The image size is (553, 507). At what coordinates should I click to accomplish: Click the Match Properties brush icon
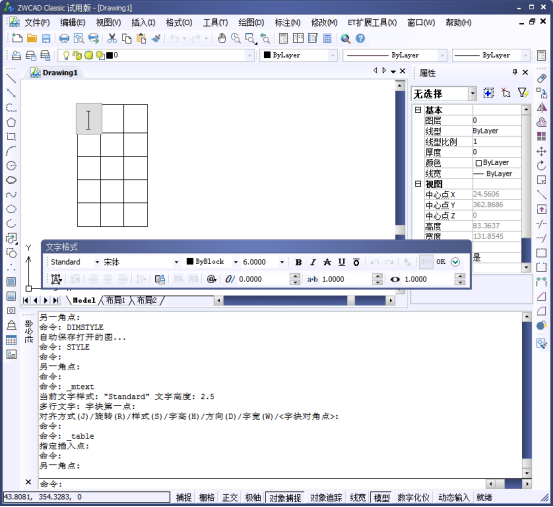[156, 38]
